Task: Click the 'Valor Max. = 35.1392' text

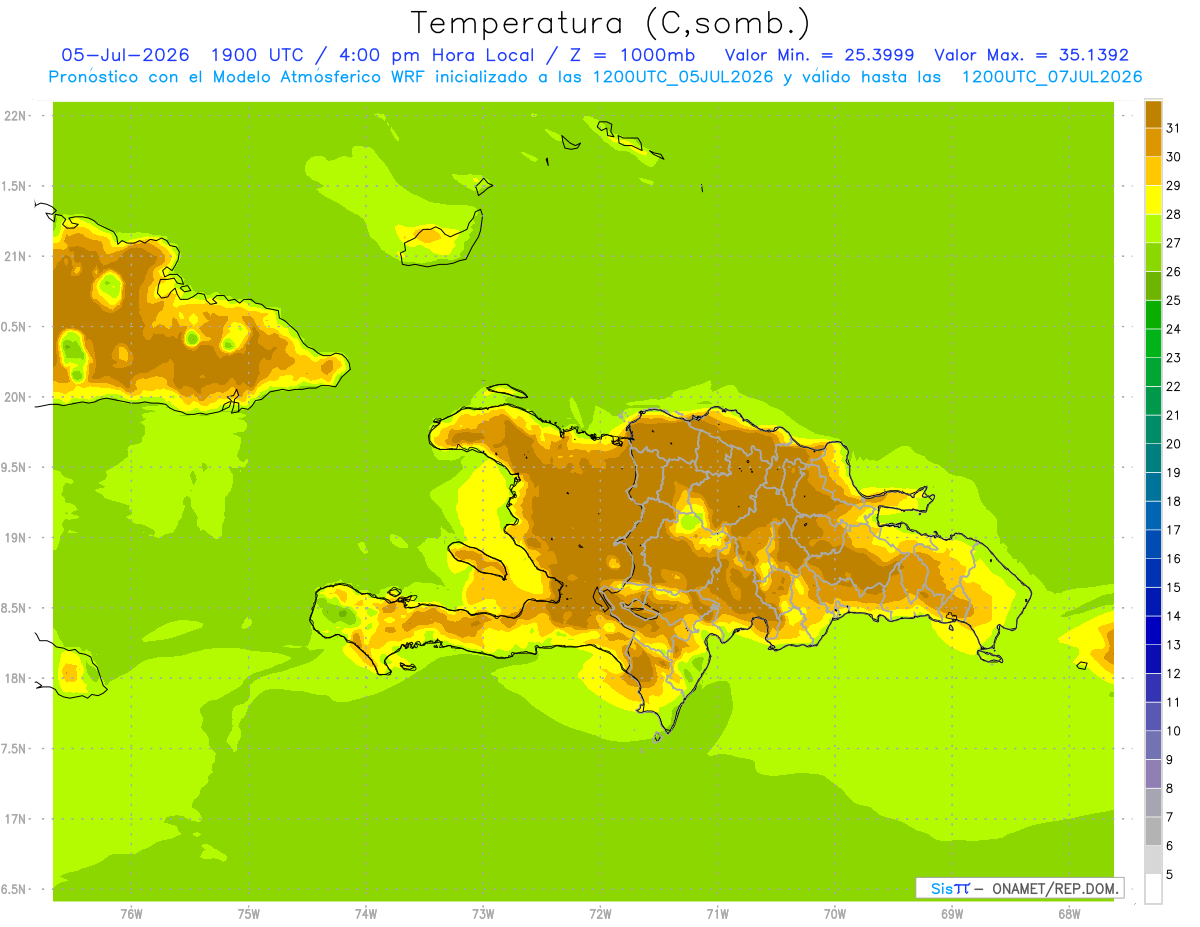Action: point(1031,55)
